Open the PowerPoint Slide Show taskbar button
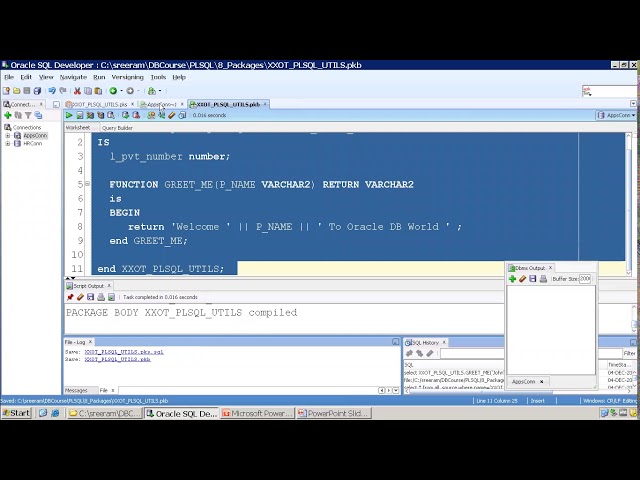This screenshot has width=640, height=480. pyautogui.click(x=334, y=413)
